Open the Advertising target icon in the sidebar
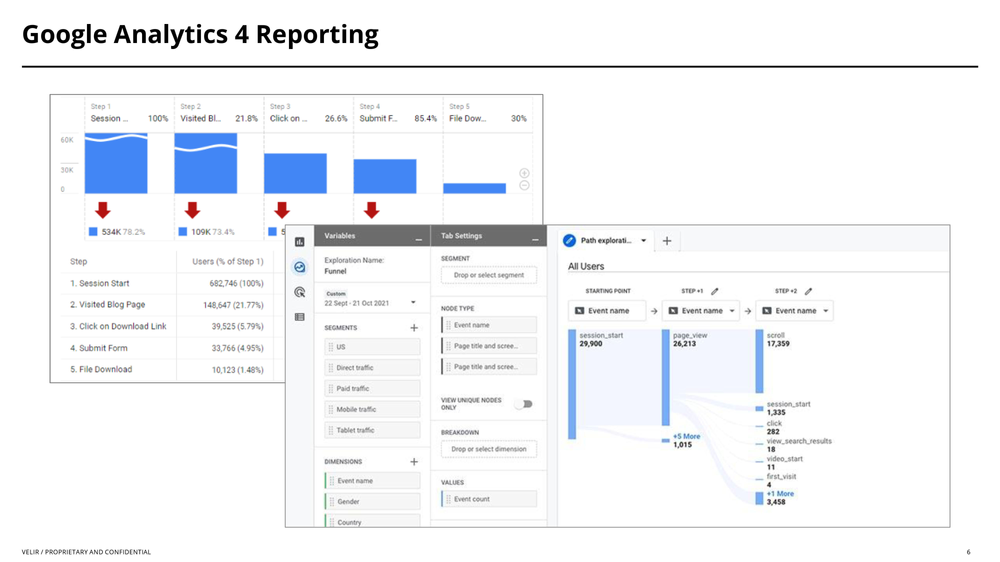 coord(300,292)
